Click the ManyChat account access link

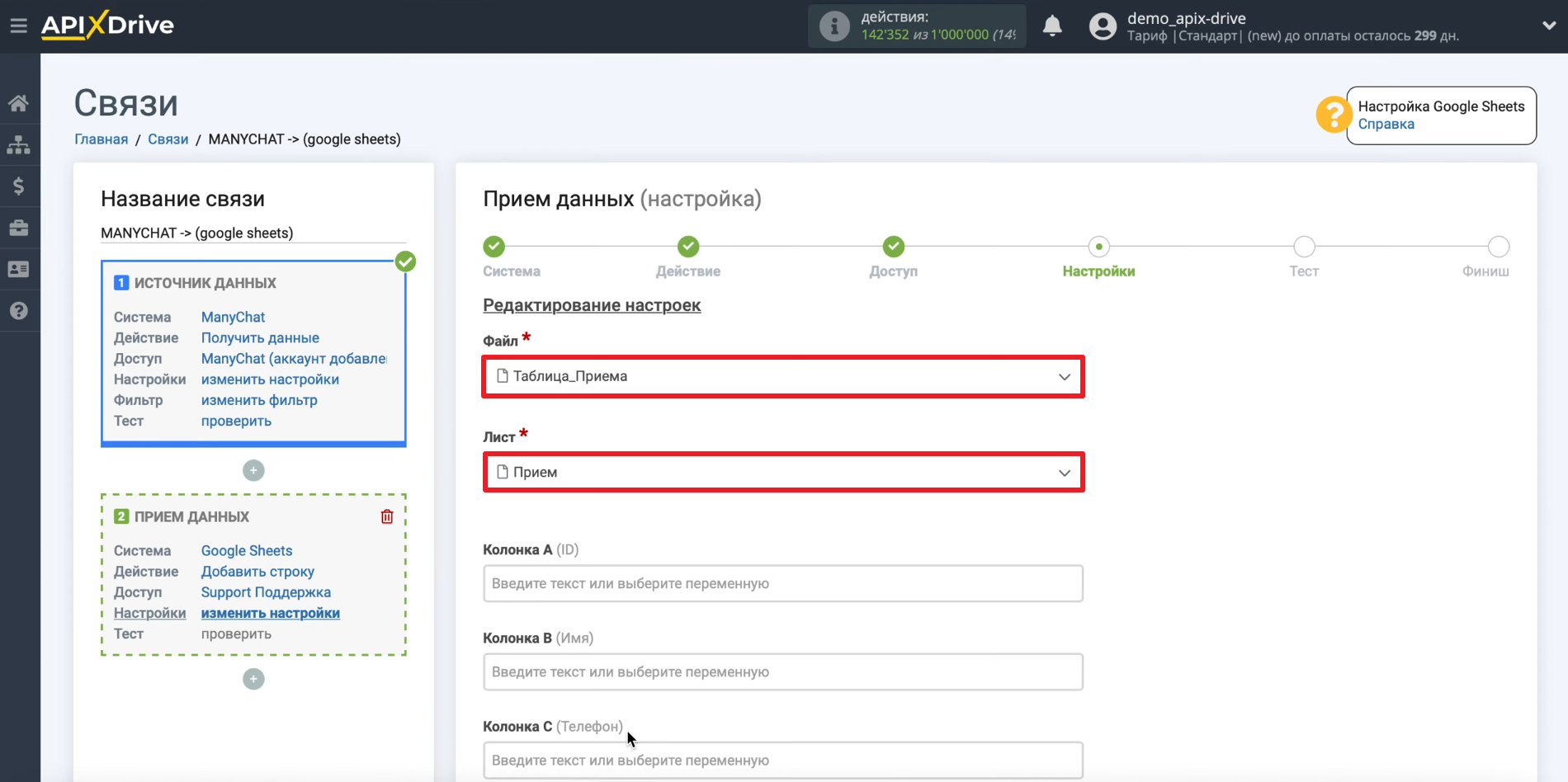294,358
